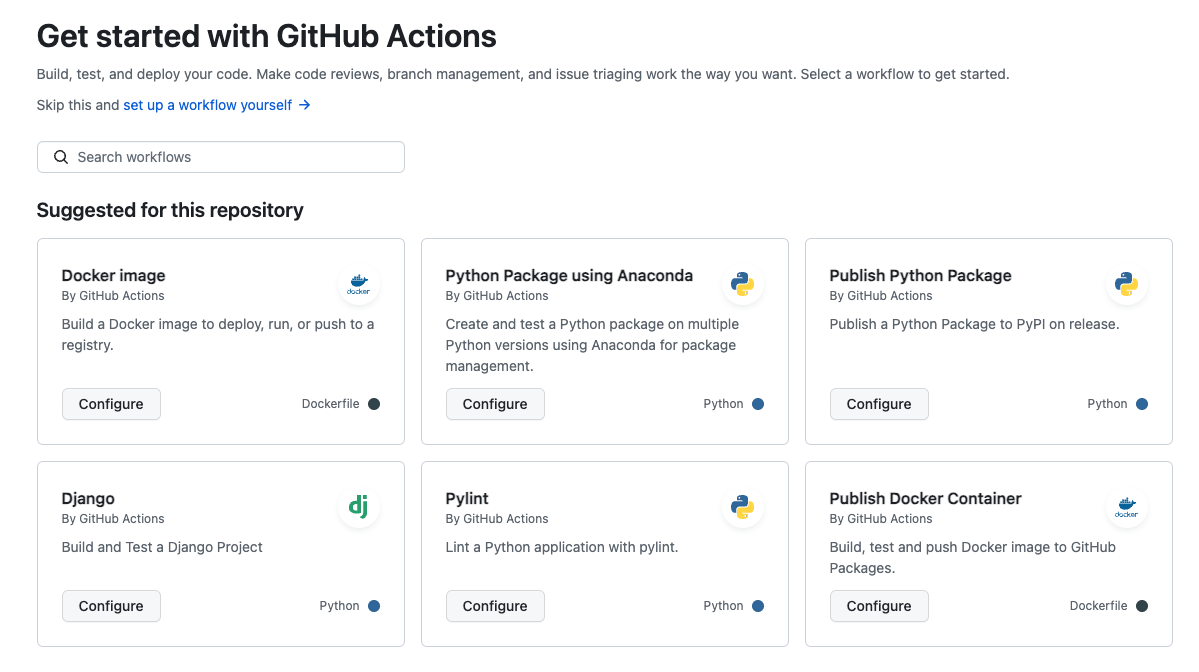Configure the Docker image workflow

111,404
